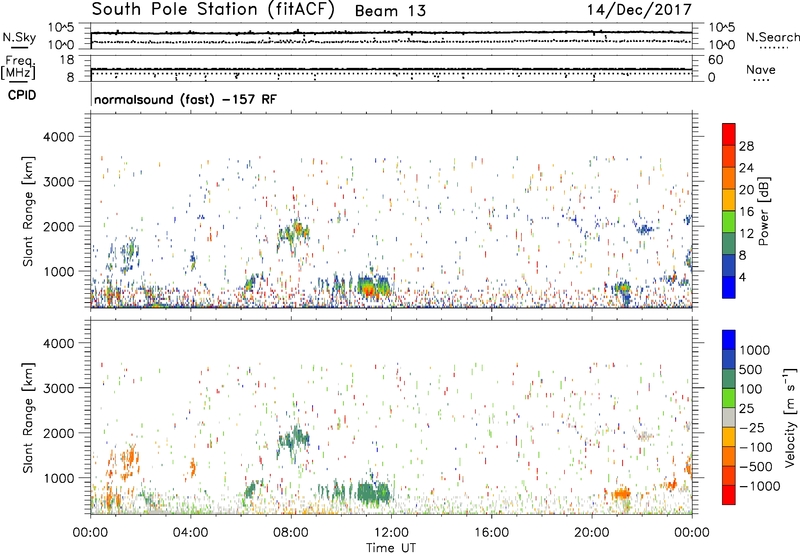Click the '12' label on Power color bar
This screenshot has height=554, width=800.
(746, 234)
